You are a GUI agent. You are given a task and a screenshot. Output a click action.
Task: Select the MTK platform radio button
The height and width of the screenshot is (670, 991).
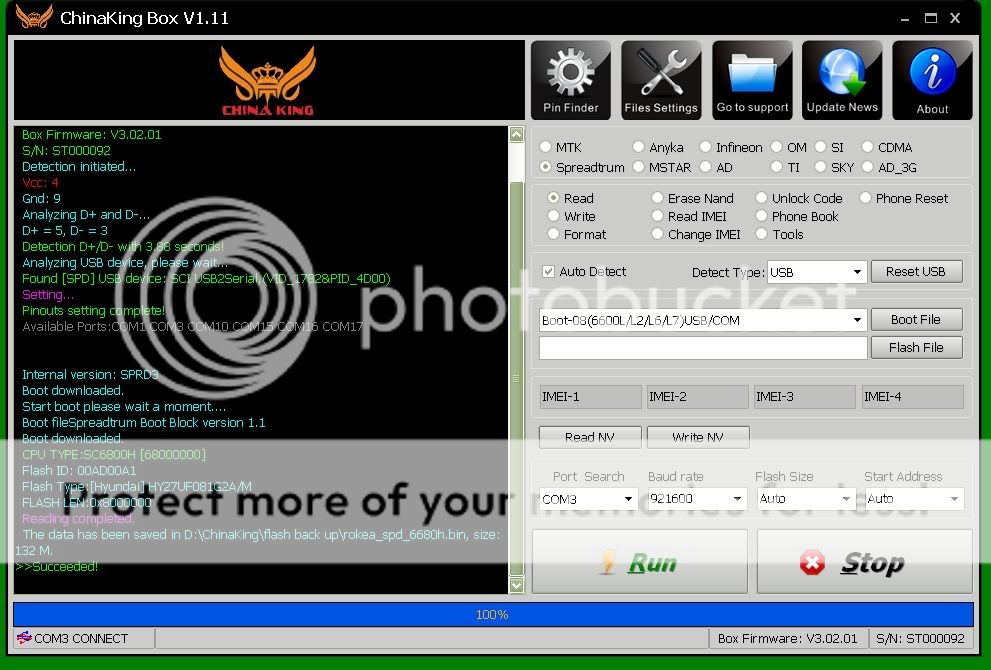(545, 147)
